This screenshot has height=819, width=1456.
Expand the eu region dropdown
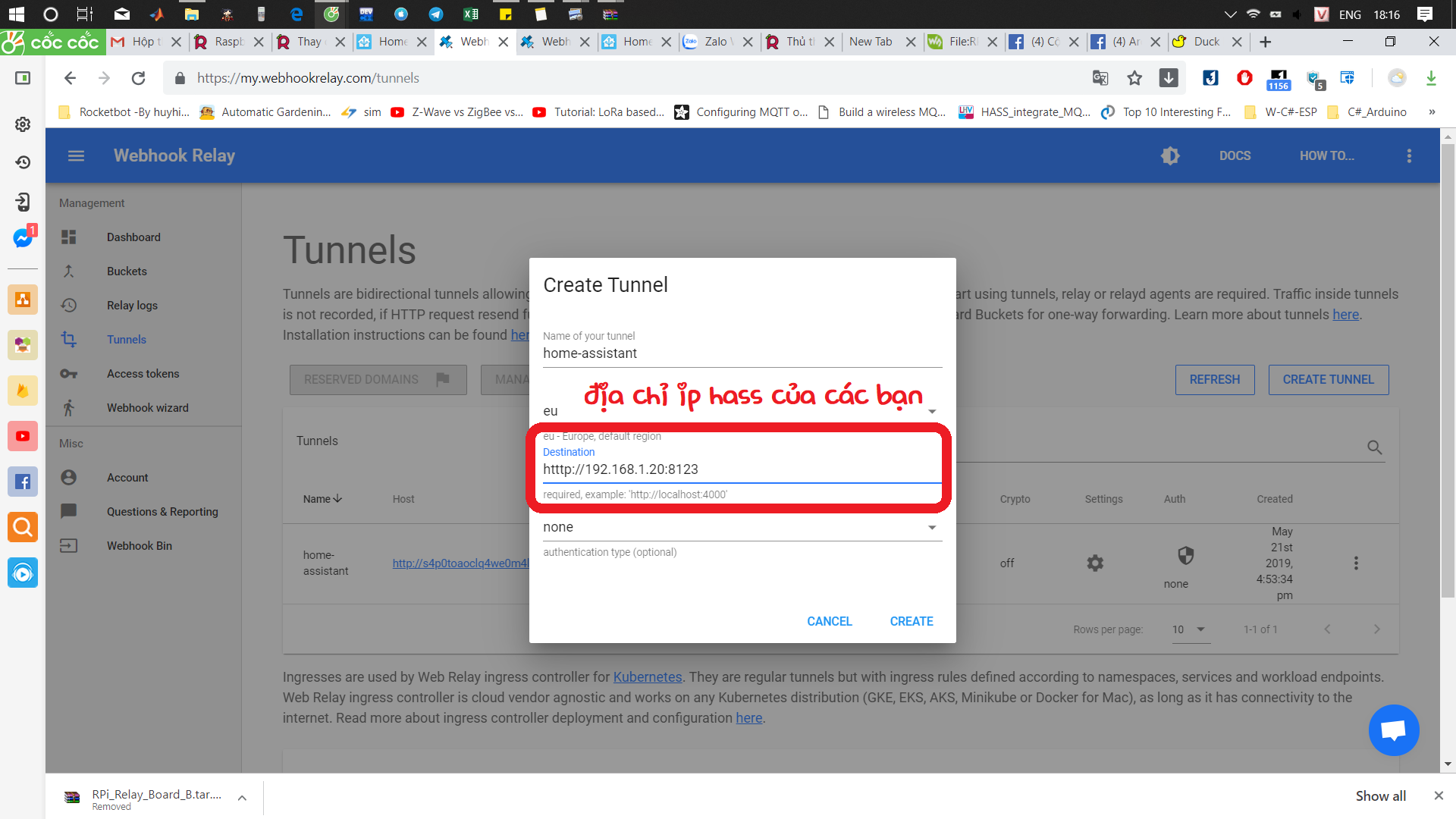tap(742, 411)
